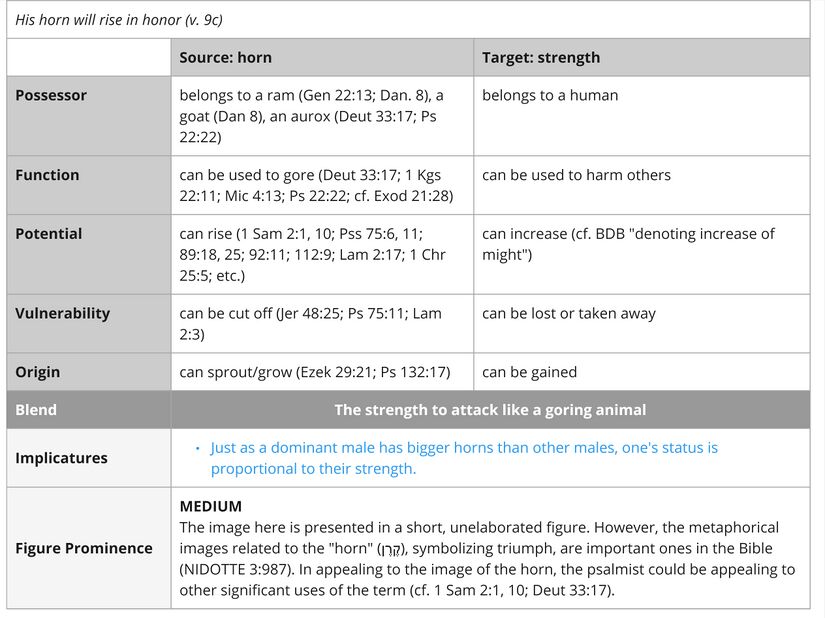Click the 'can be cut off' cell
Image resolution: width=825 pixels, height=618 pixels.
[x=310, y=323]
